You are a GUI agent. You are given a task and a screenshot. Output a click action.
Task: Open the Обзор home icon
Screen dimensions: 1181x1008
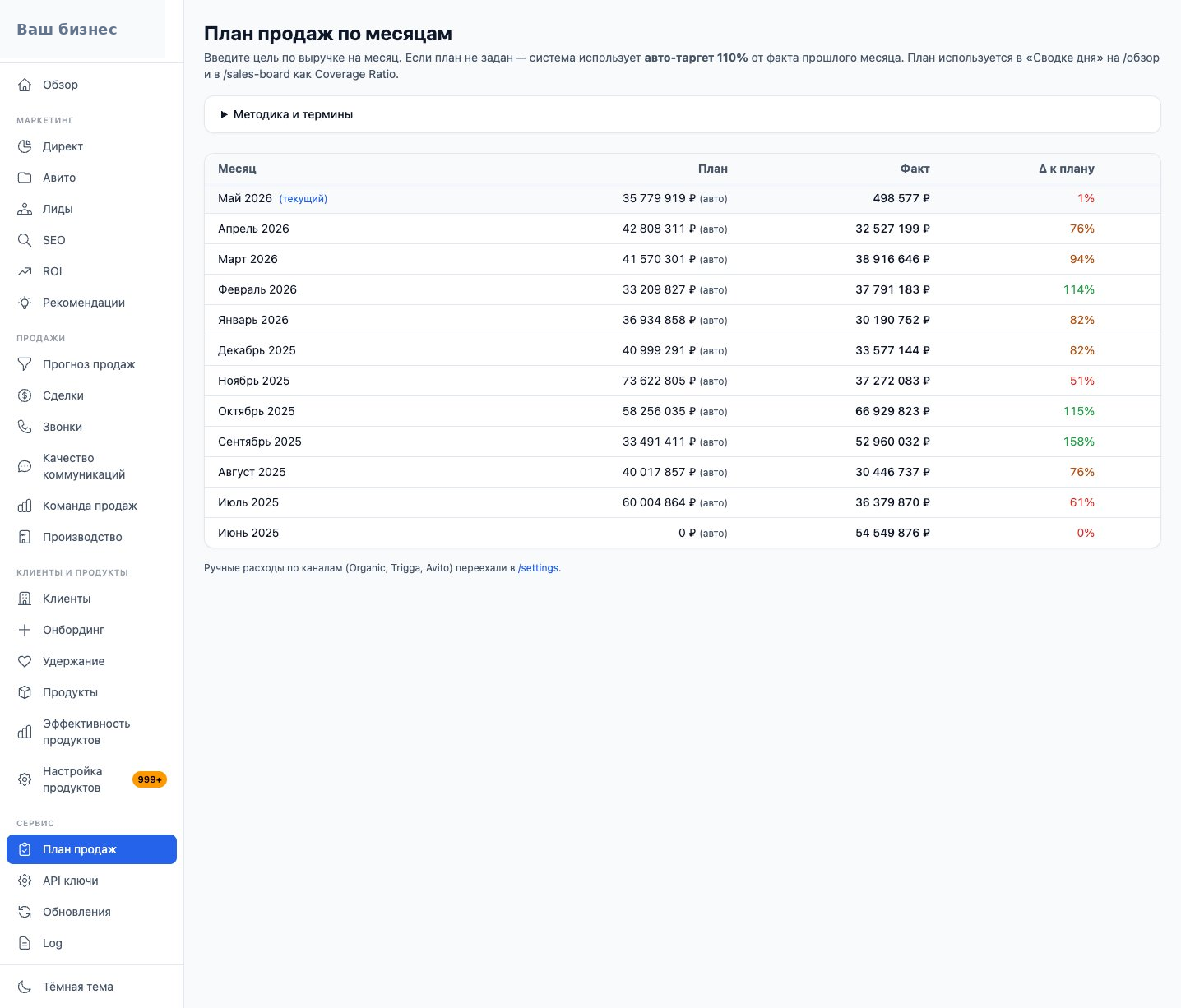(x=25, y=85)
